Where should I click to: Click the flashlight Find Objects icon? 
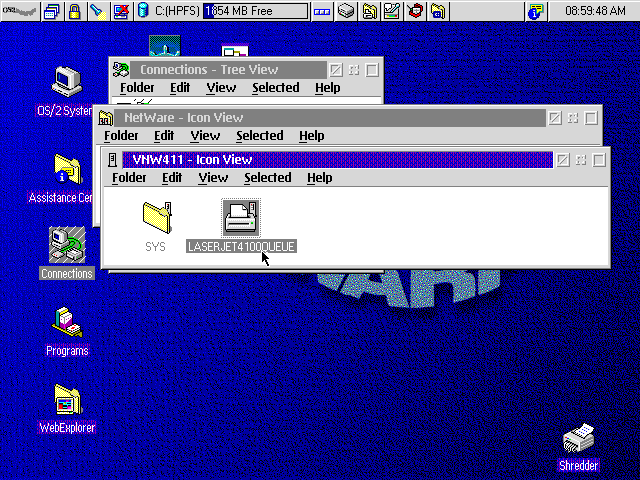tap(98, 11)
